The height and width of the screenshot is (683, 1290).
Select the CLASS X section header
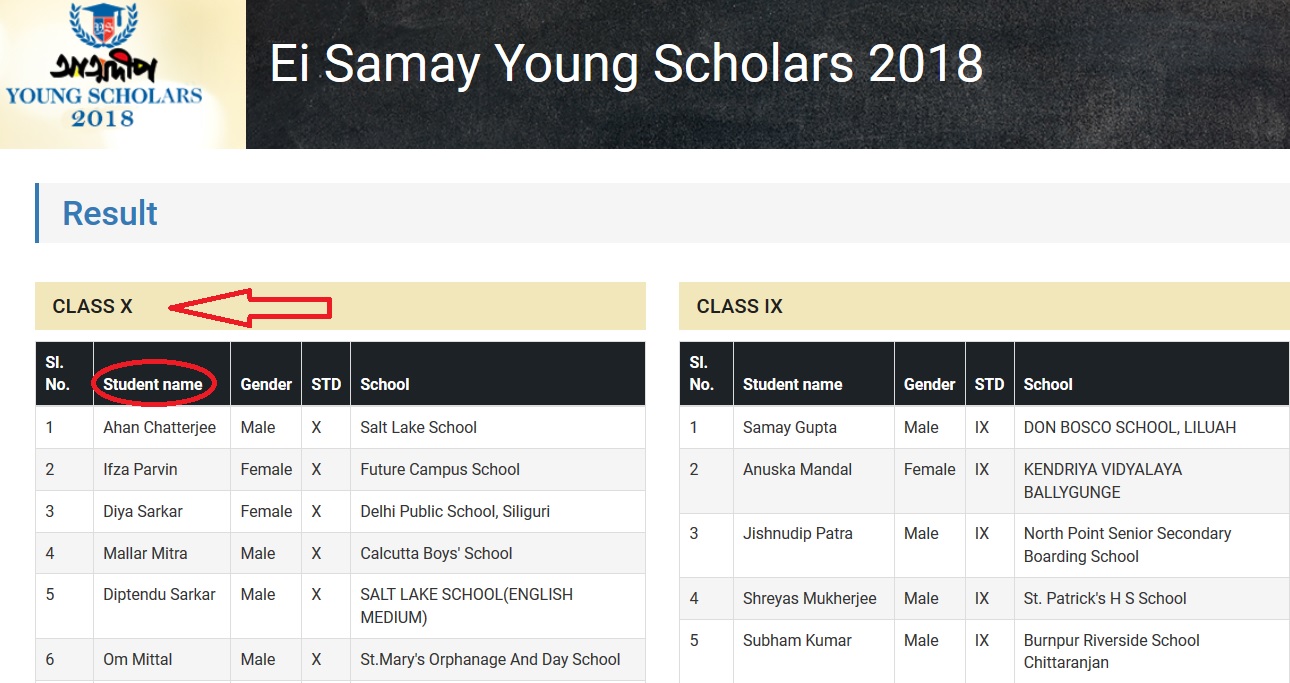coord(92,307)
